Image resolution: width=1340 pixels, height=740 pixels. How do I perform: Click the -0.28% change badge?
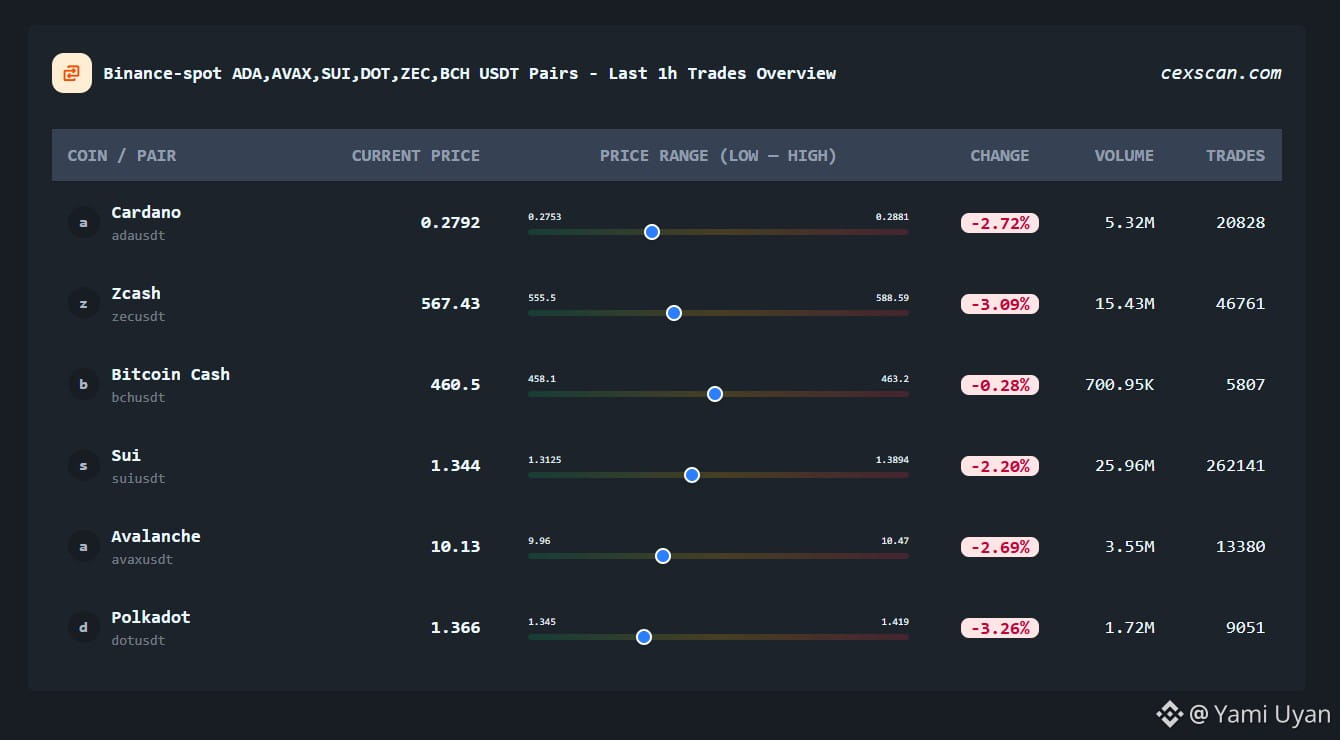[1000, 385]
